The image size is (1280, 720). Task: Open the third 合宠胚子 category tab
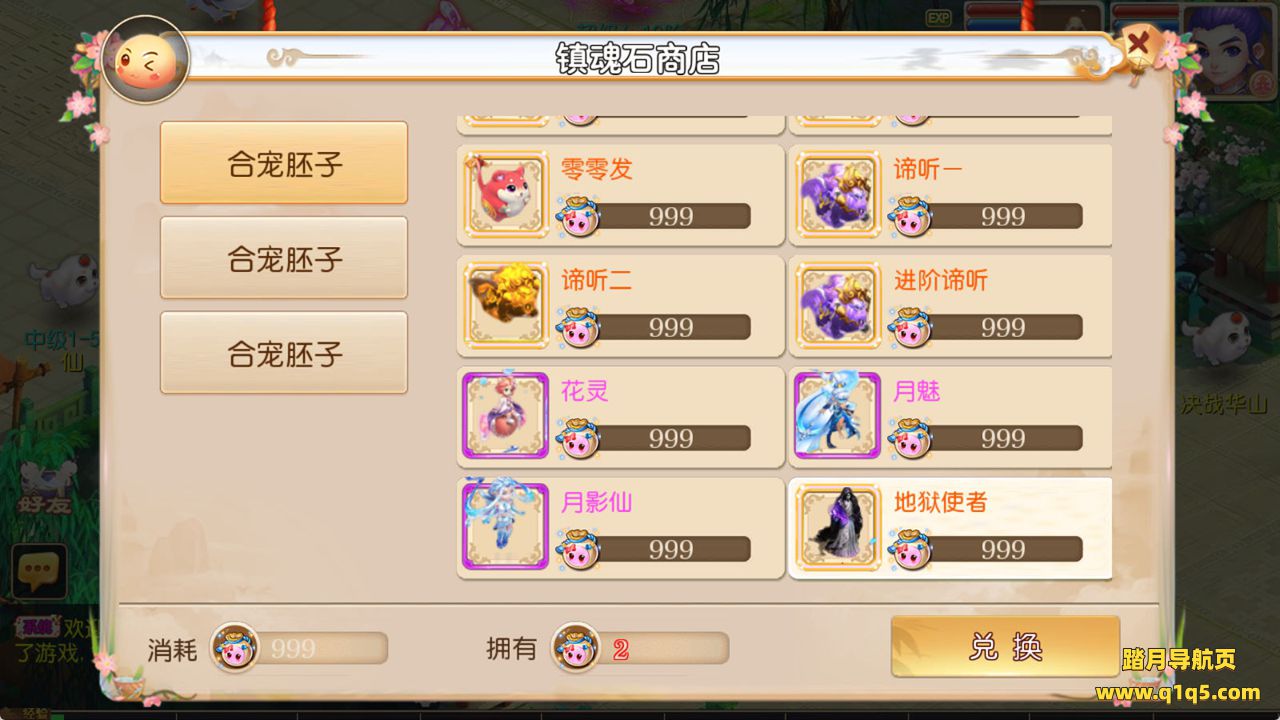[x=284, y=353]
